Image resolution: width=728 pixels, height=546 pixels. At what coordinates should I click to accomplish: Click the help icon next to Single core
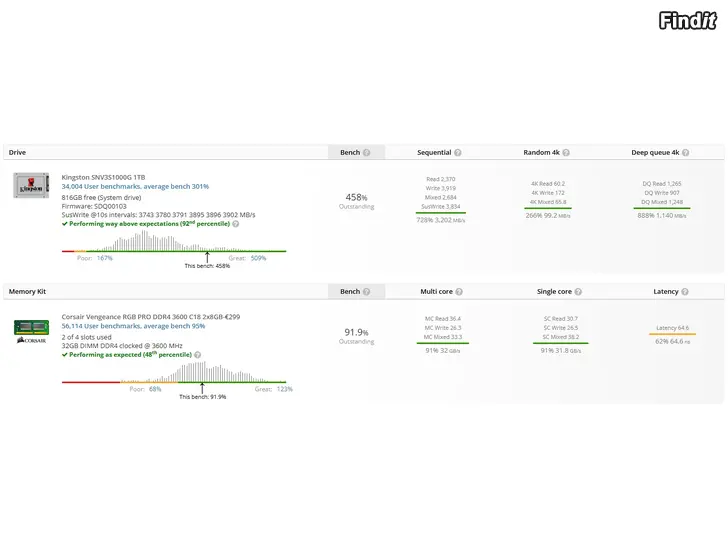coord(578,292)
